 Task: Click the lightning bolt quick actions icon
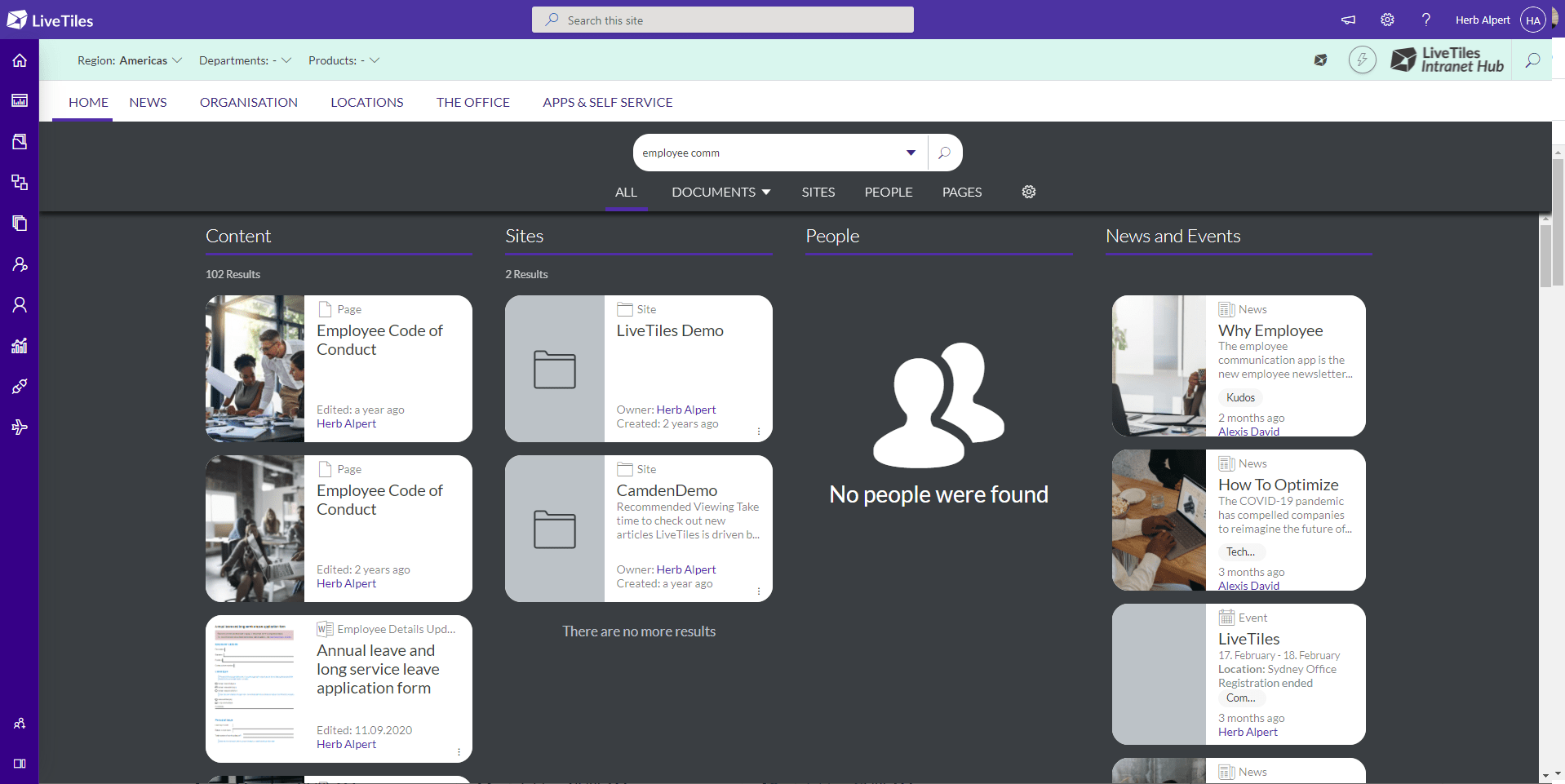1362,60
